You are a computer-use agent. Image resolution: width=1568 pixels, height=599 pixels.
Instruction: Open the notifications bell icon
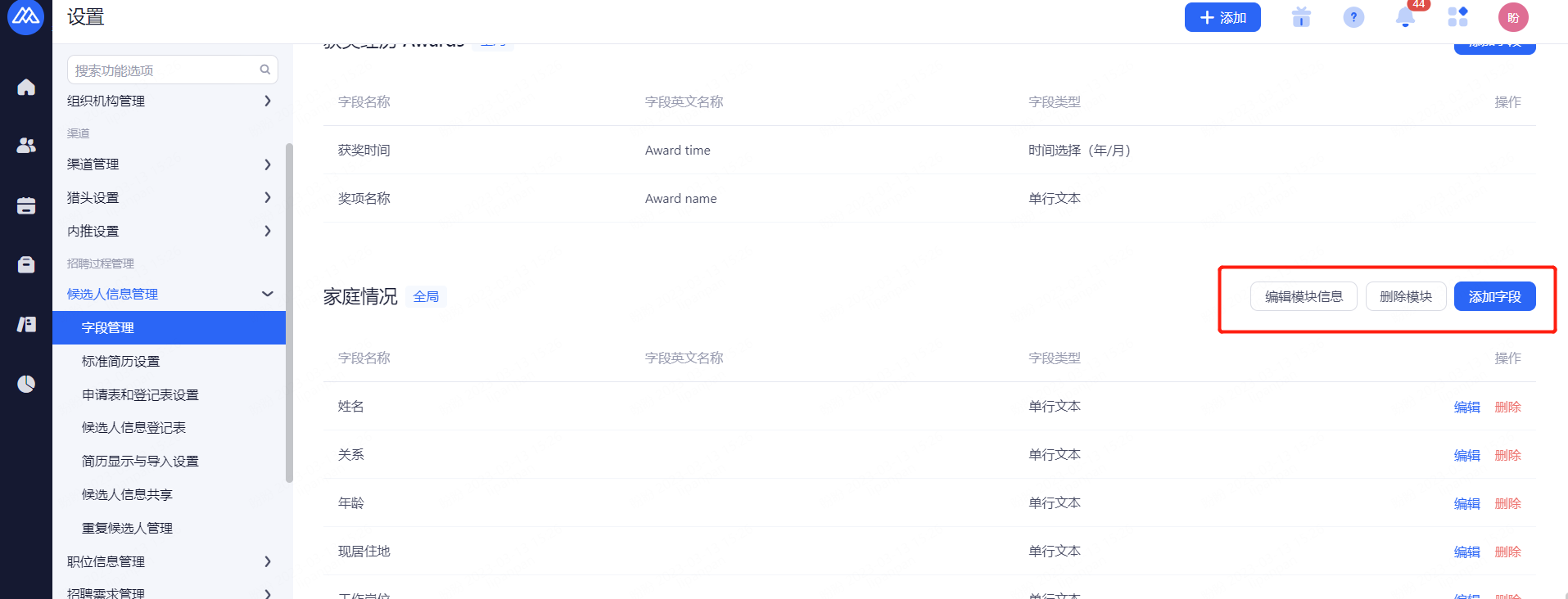pos(1405,17)
